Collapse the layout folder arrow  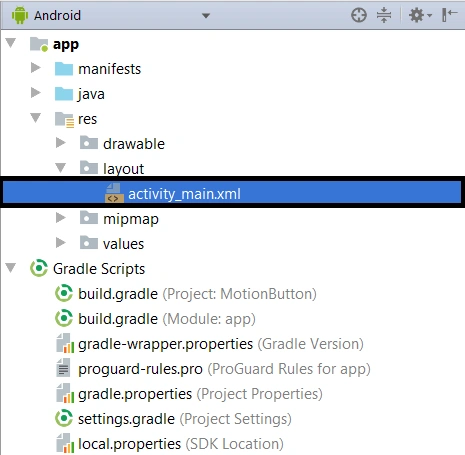coord(61,168)
